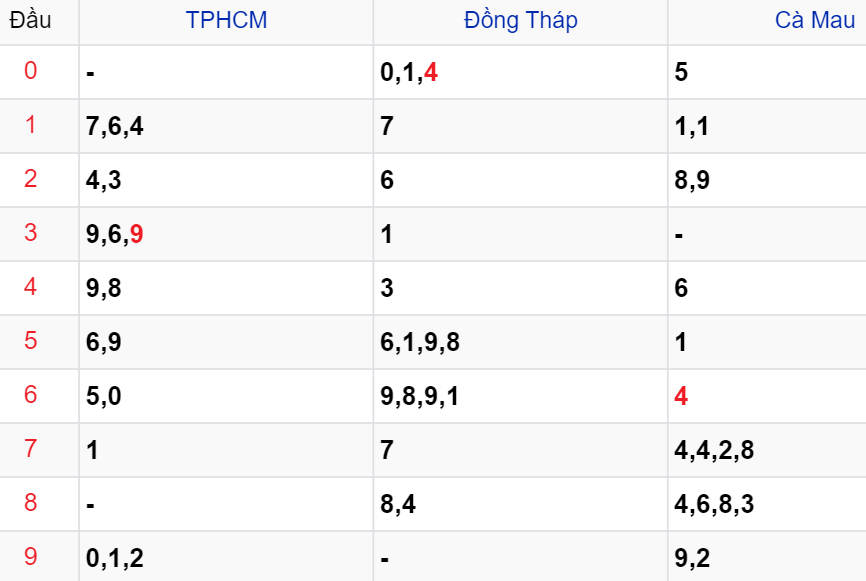Click the Đồng Tháp cell showing 0,1,4
This screenshot has height=581, width=866.
point(409,72)
